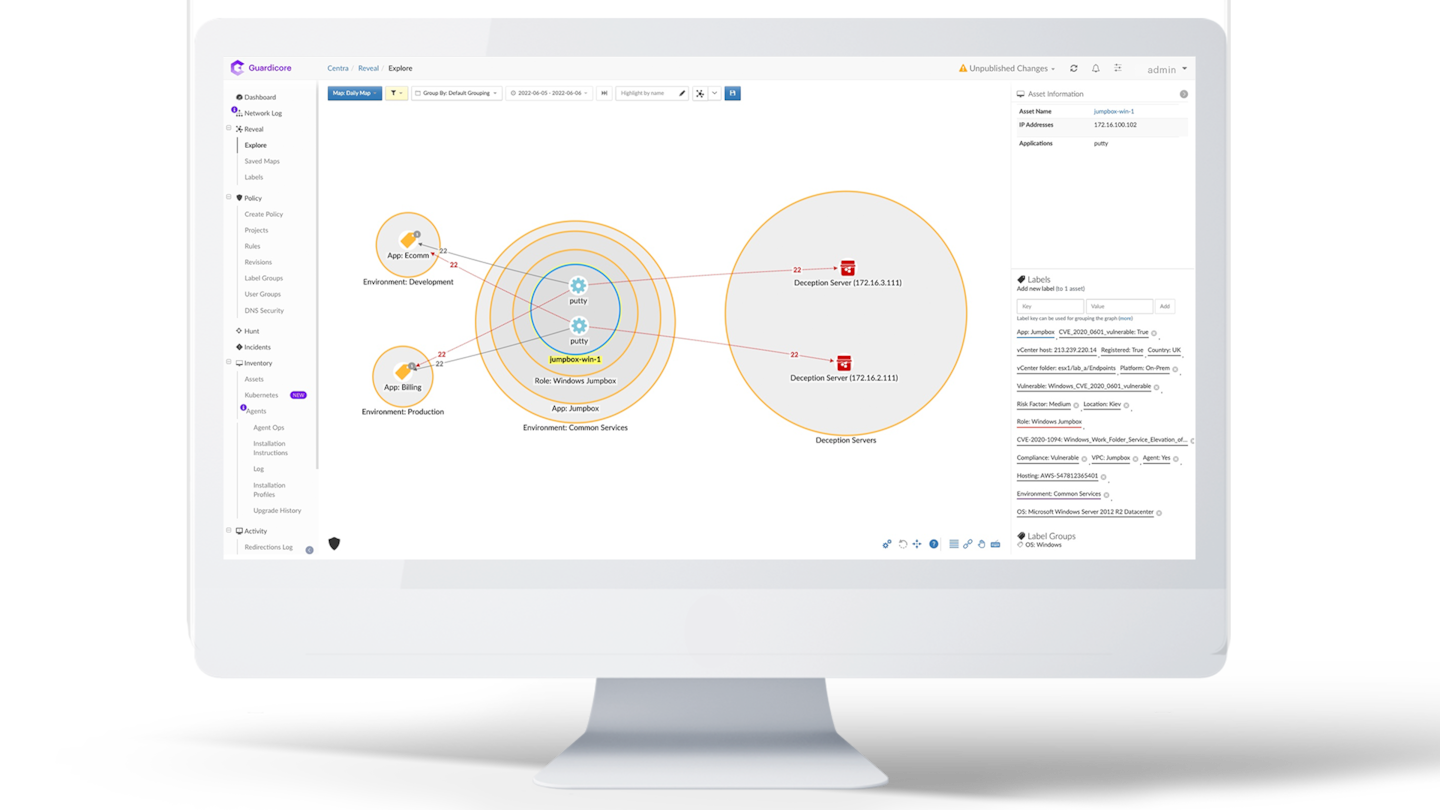Collapse the Policy tree section

pyautogui.click(x=229, y=198)
